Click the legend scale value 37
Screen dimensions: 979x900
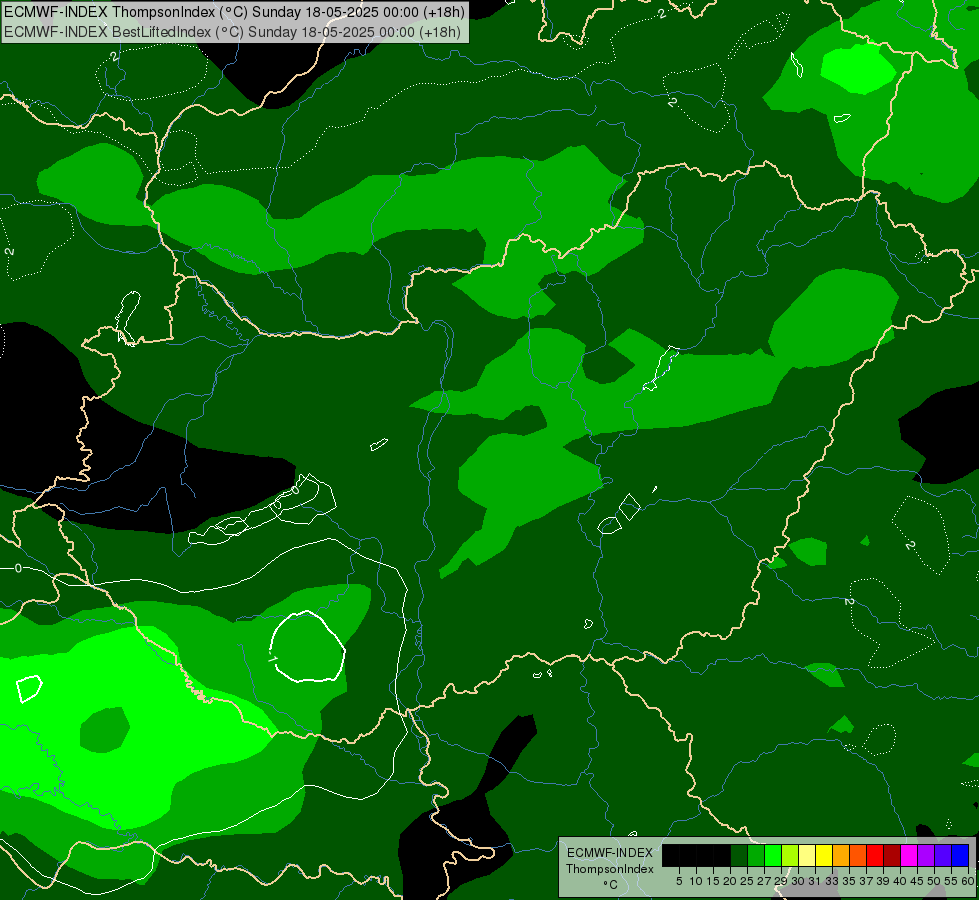(867, 881)
